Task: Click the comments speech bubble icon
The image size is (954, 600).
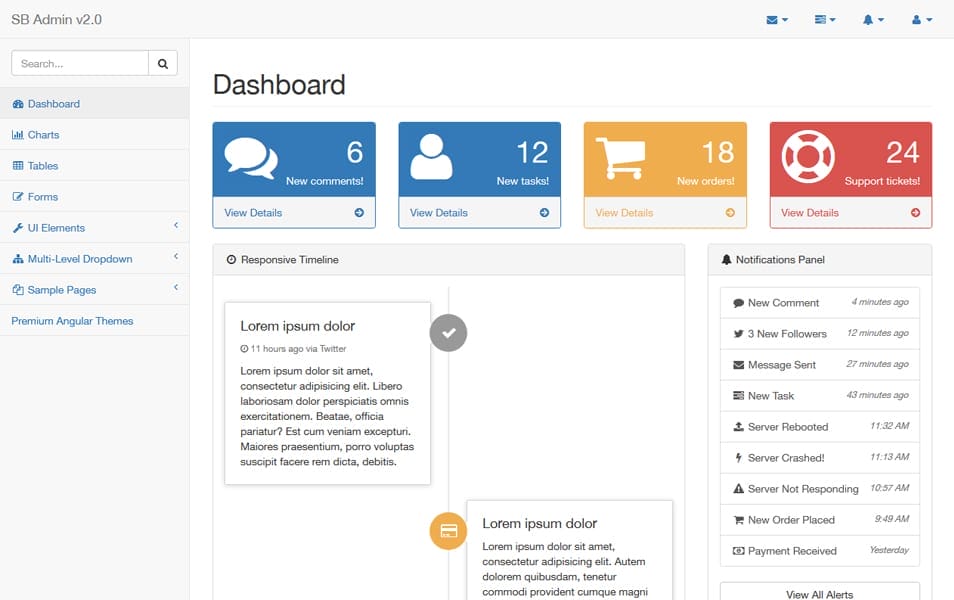Action: pyautogui.click(x=251, y=156)
